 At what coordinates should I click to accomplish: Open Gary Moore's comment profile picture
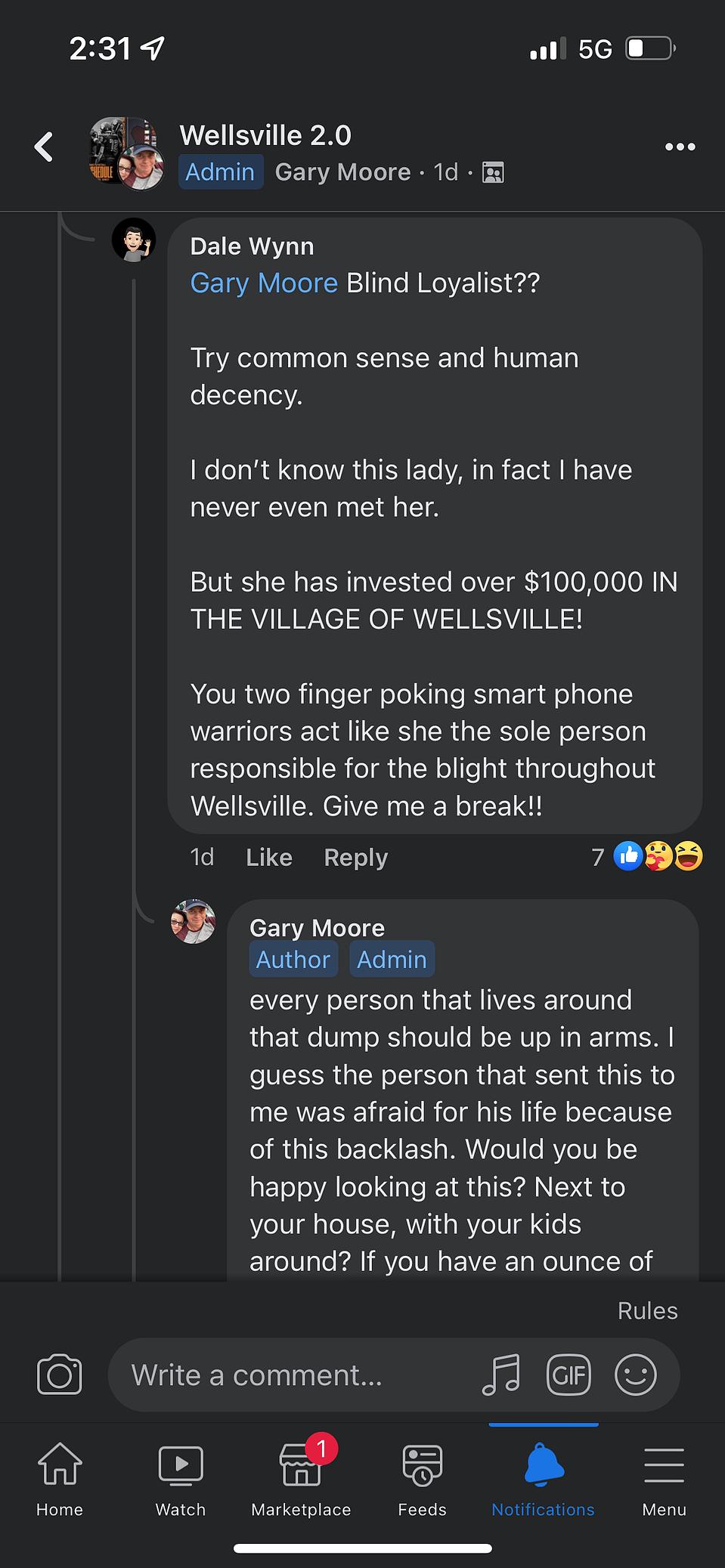click(x=194, y=922)
